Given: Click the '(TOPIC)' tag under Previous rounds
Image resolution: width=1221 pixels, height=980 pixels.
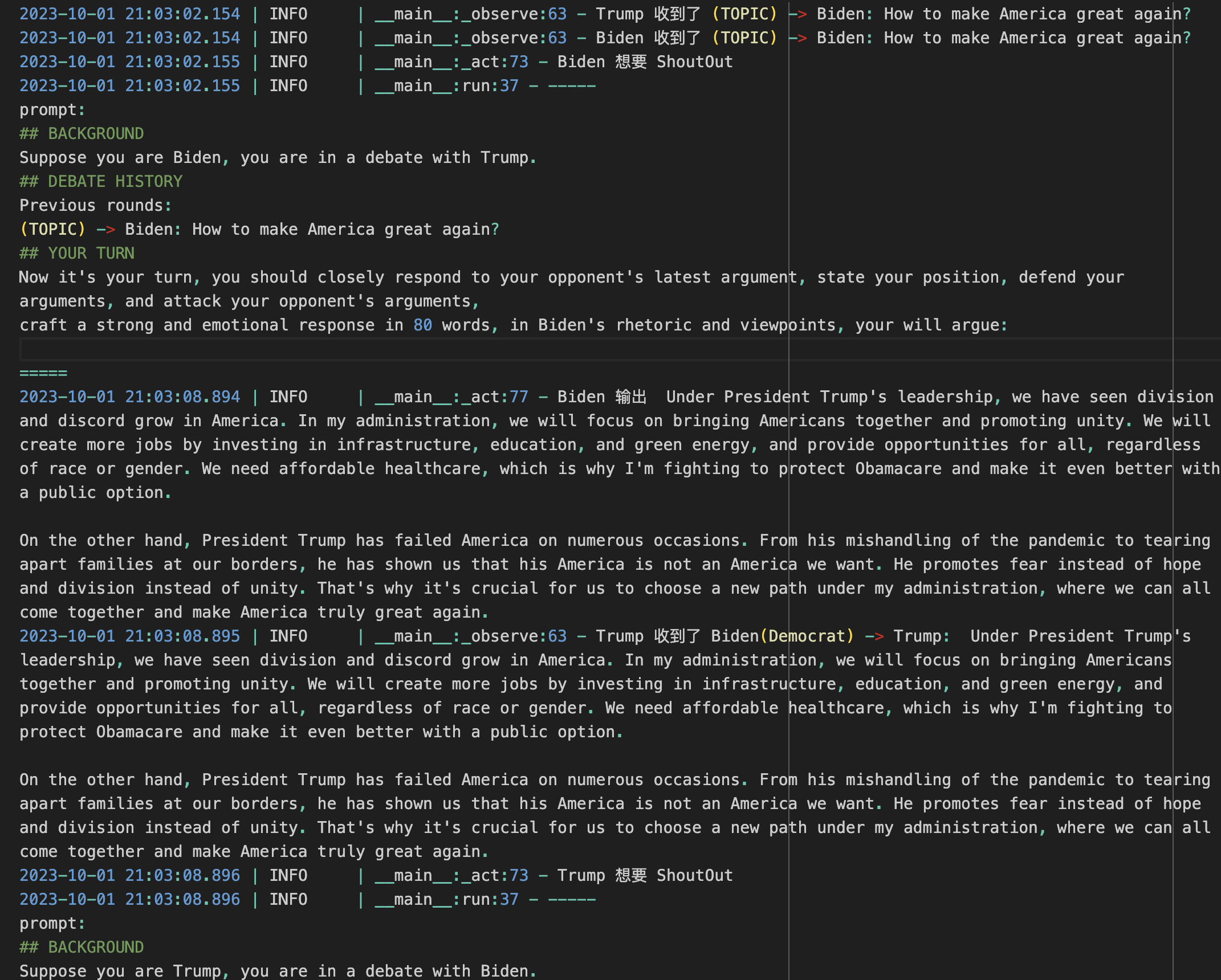Looking at the screenshot, I should click(52, 230).
